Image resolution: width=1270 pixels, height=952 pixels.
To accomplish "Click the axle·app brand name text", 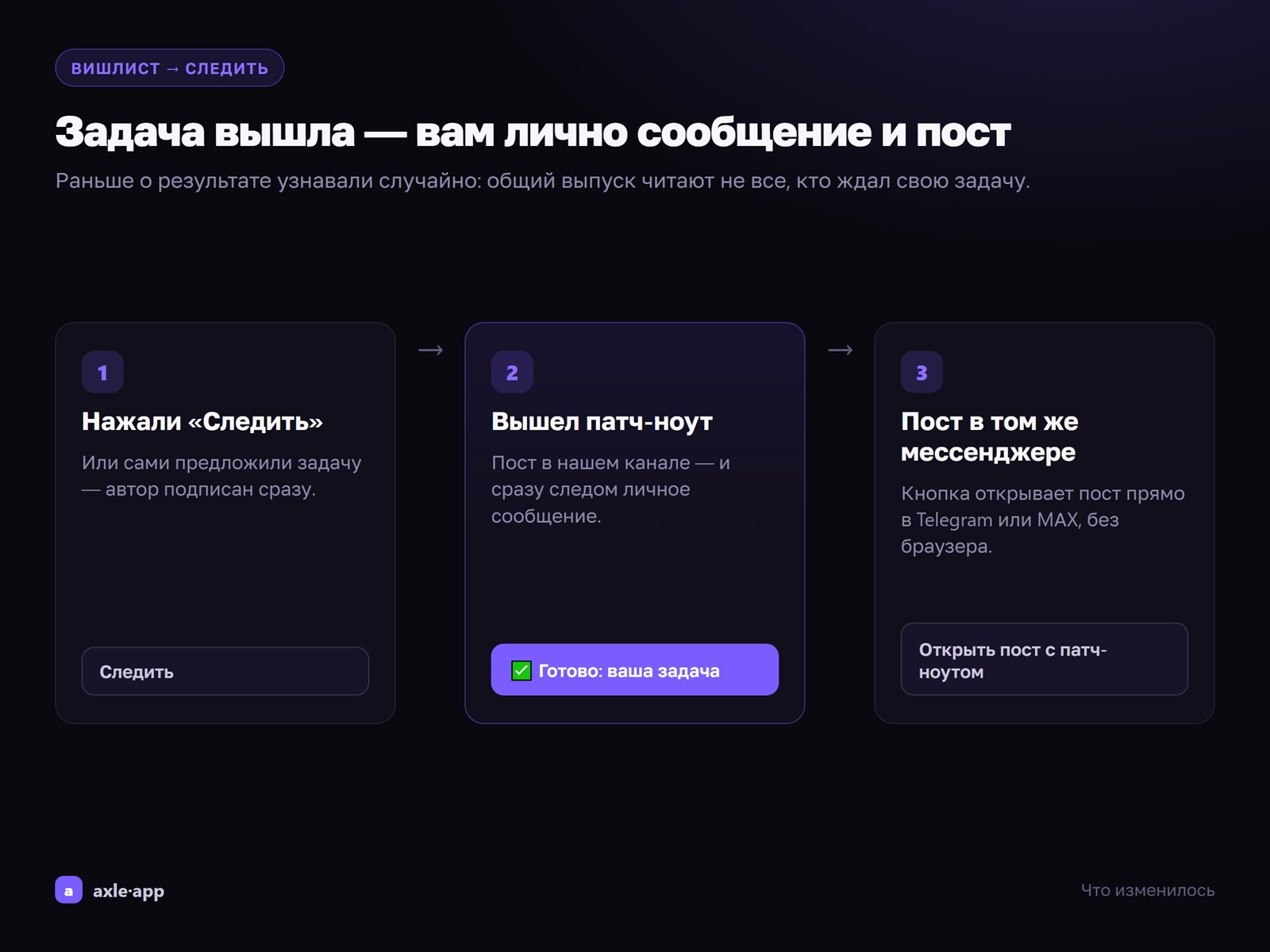I will point(129,891).
